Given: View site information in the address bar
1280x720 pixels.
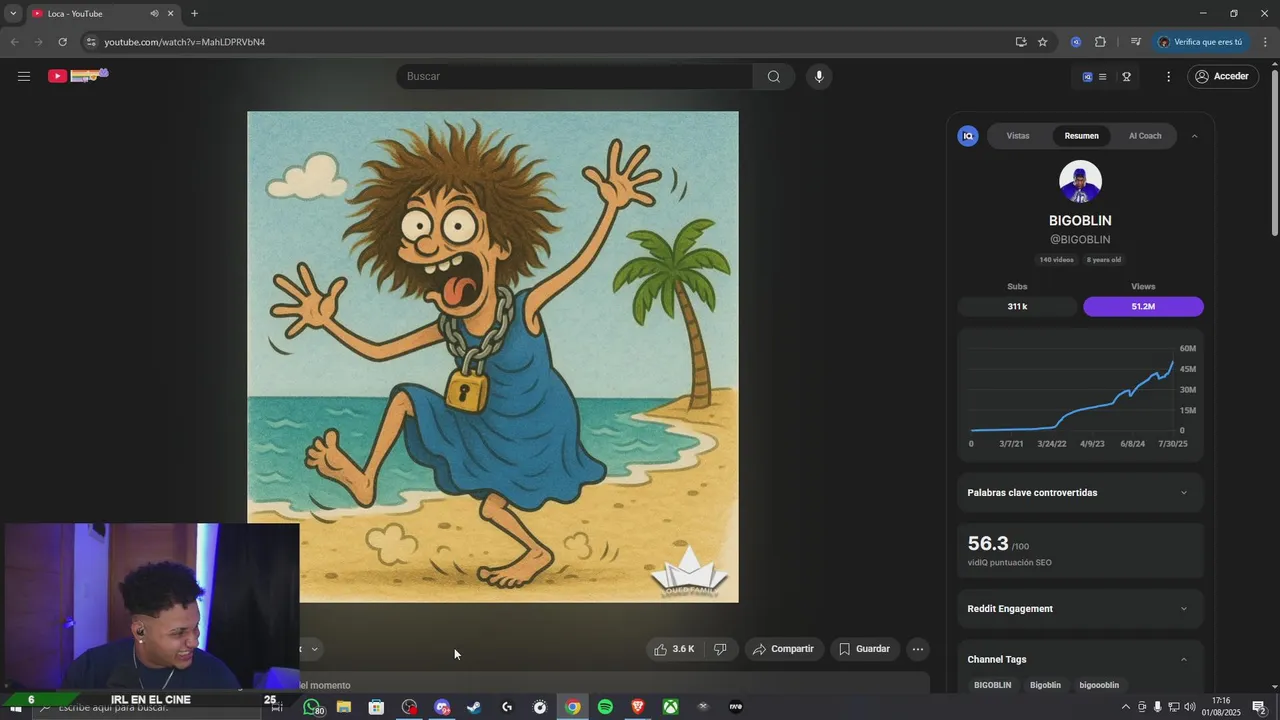Looking at the screenshot, I should (x=91, y=42).
